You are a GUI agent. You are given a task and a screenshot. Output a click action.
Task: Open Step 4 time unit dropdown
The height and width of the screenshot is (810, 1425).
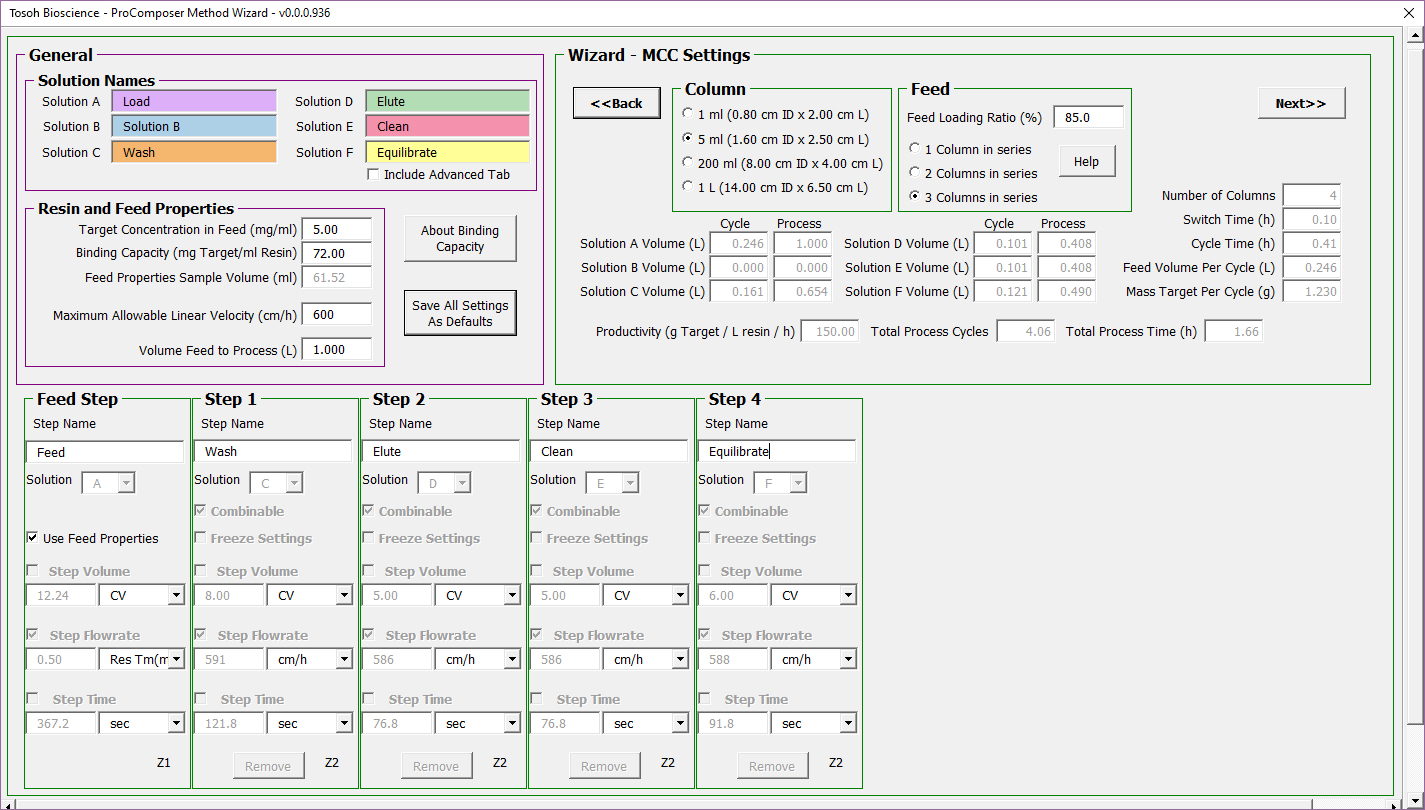click(x=848, y=723)
